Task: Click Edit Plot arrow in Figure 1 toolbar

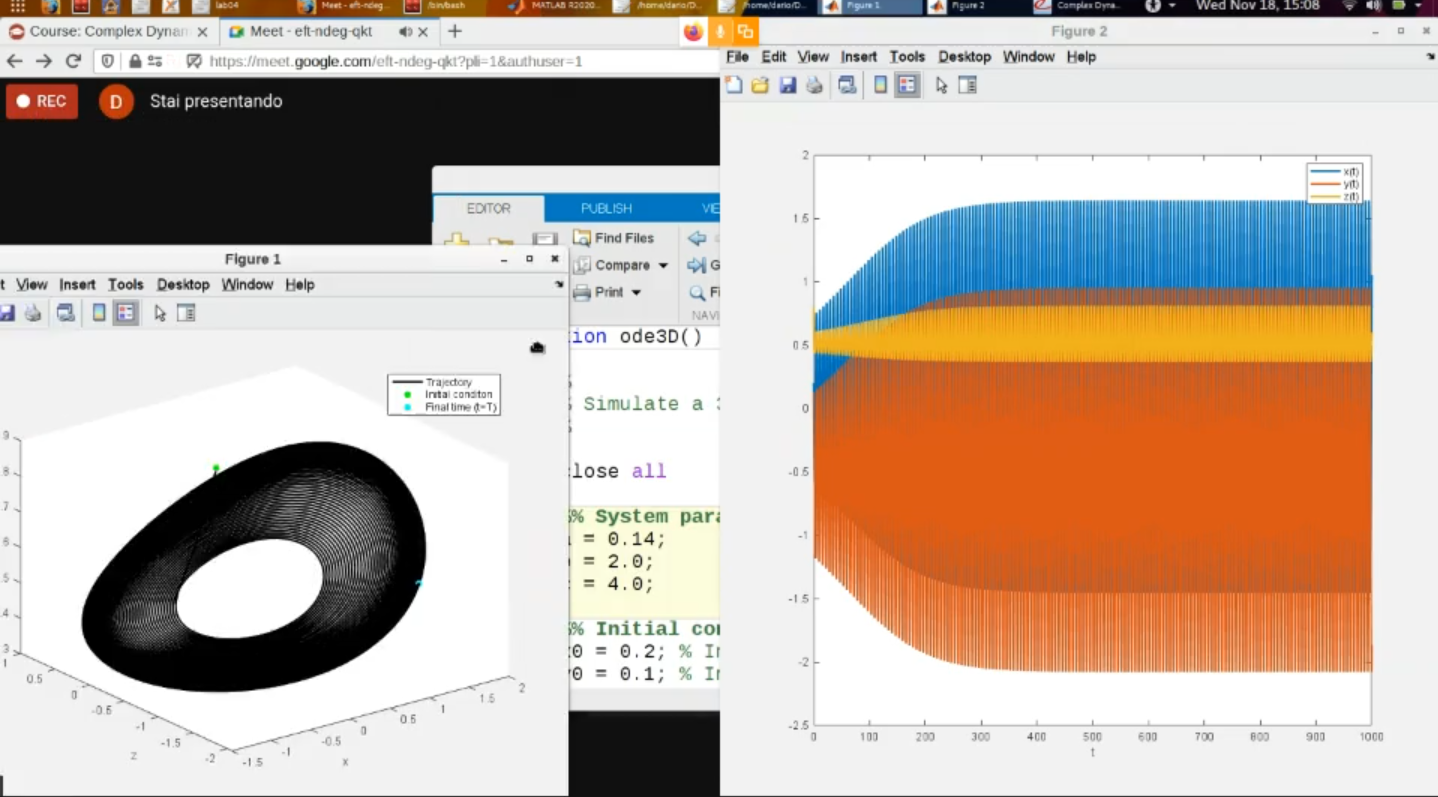Action: tap(160, 314)
